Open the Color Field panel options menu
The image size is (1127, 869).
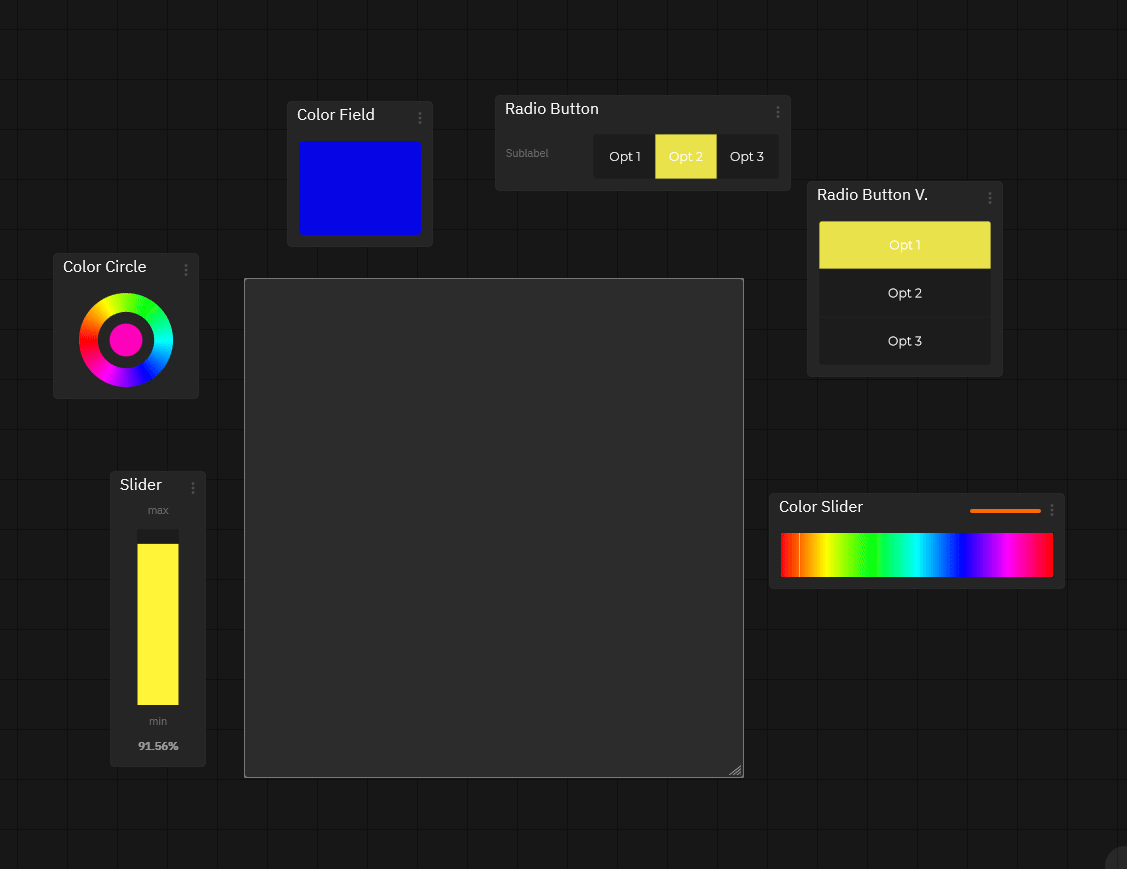419,118
